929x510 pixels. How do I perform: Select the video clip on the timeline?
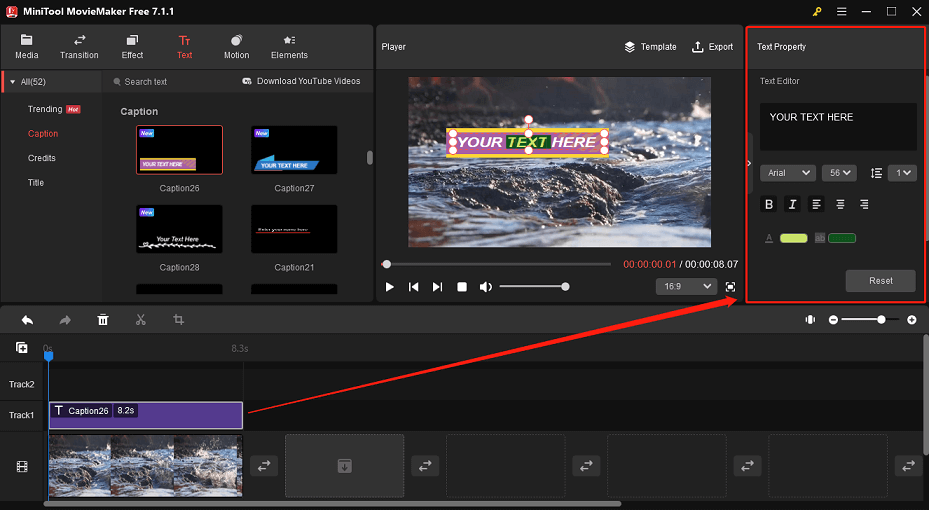[x=146, y=466]
